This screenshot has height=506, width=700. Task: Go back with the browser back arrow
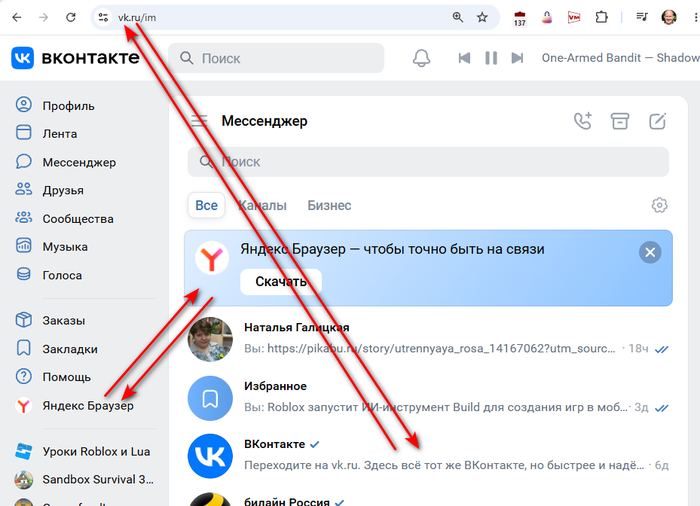[17, 17]
